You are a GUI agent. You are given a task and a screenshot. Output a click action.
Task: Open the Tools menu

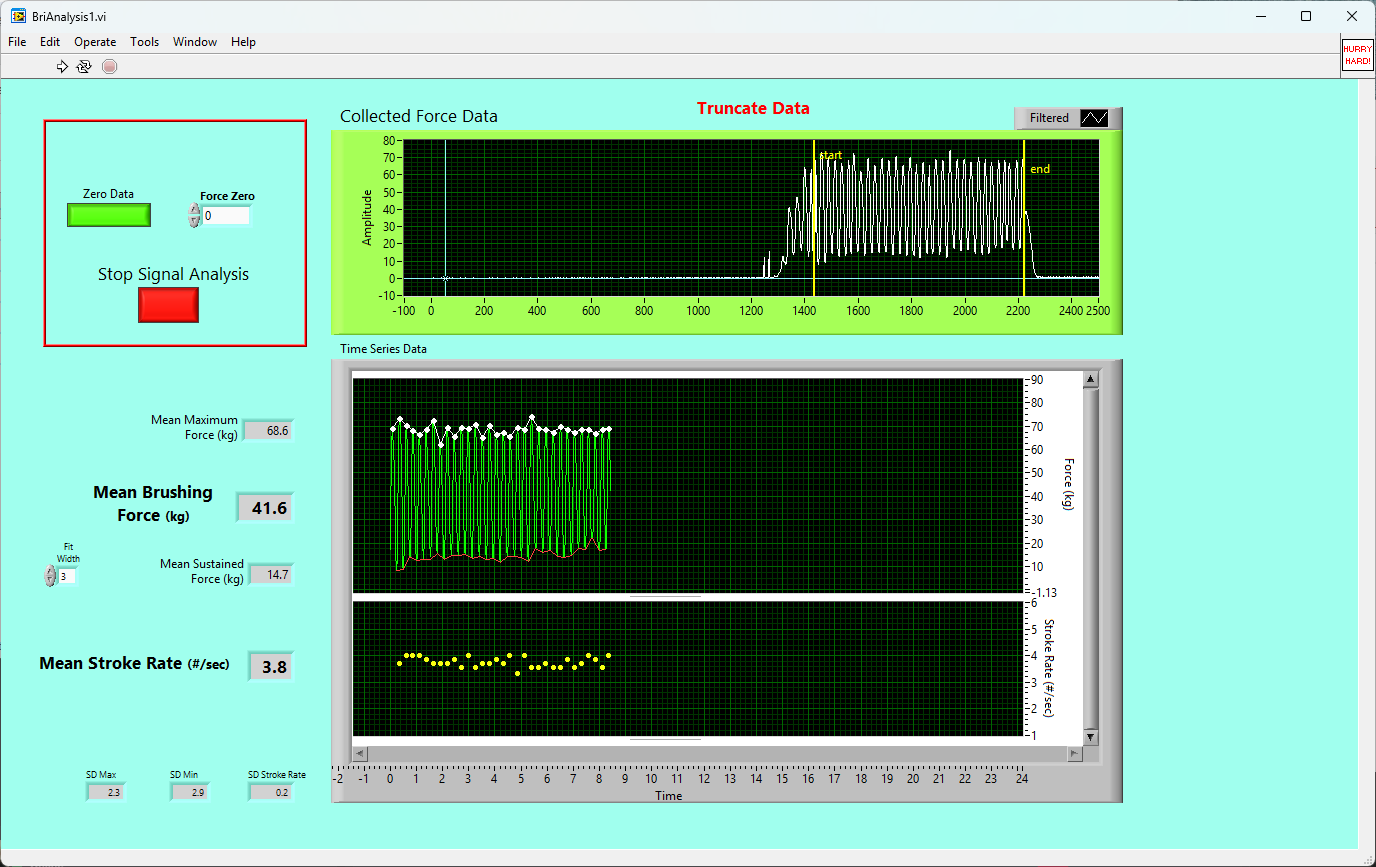[144, 42]
